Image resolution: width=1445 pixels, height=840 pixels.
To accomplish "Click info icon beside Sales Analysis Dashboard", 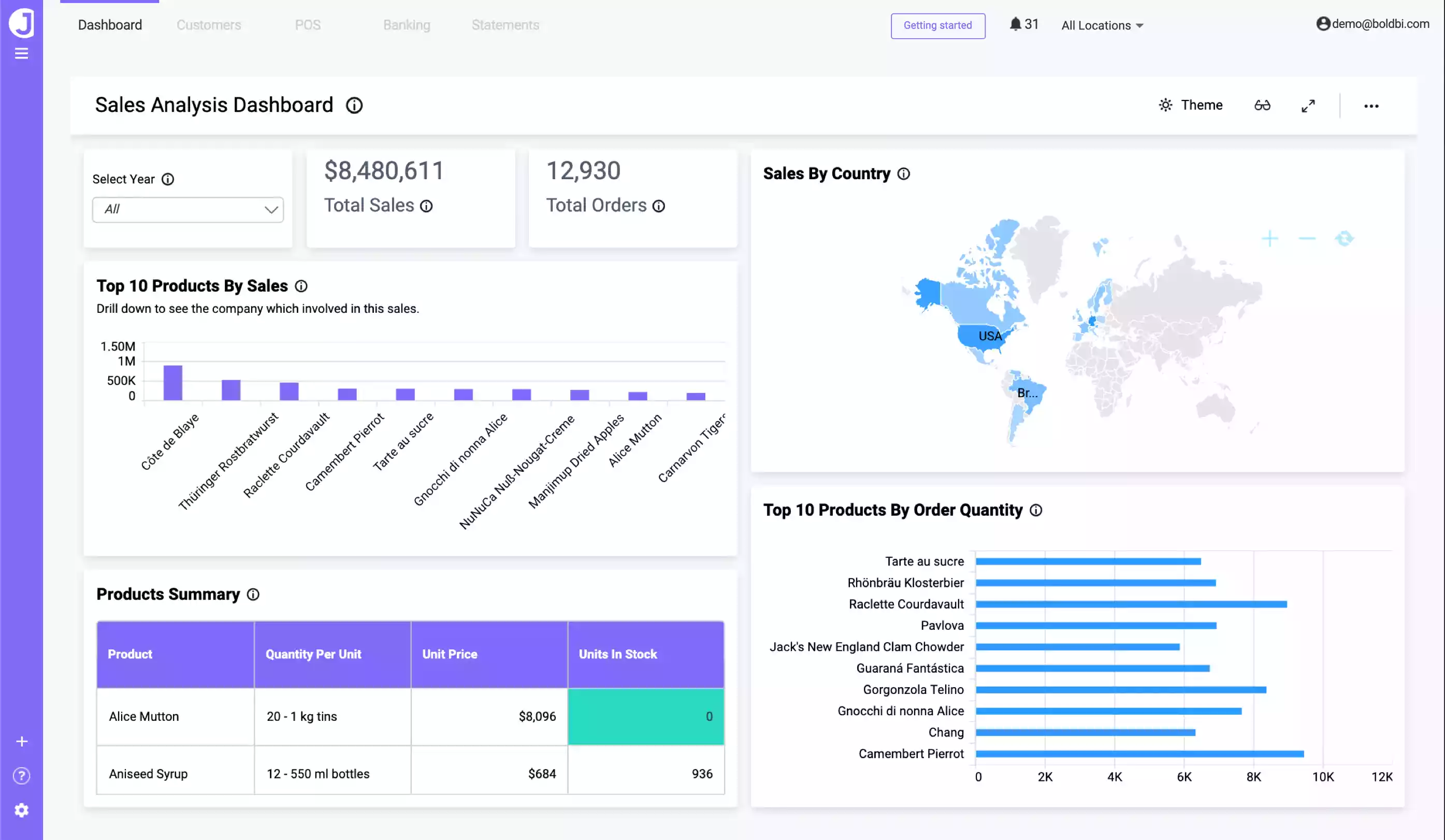I will (354, 106).
